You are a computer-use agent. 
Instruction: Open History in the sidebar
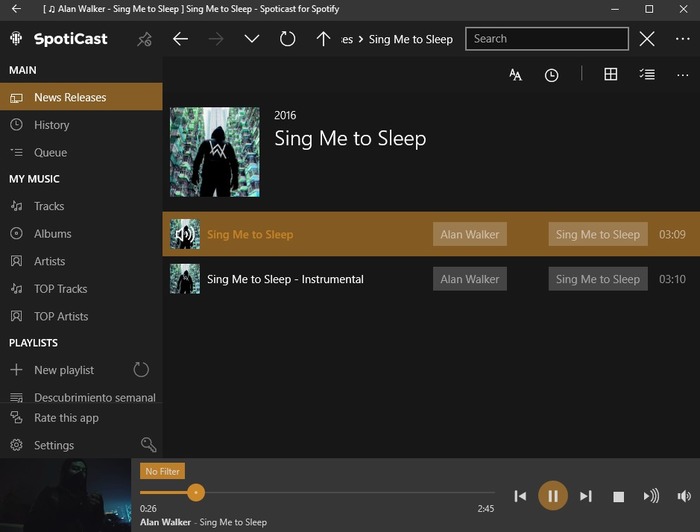coord(52,125)
